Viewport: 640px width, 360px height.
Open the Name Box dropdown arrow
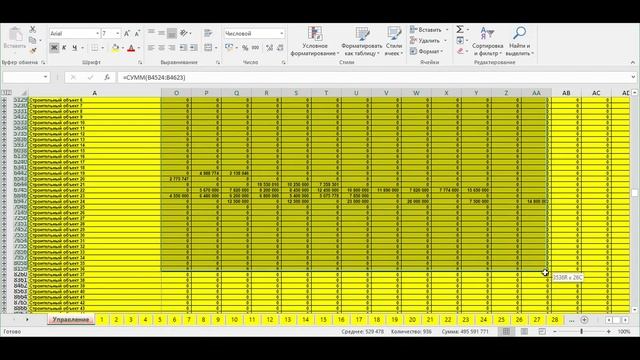click(45, 77)
